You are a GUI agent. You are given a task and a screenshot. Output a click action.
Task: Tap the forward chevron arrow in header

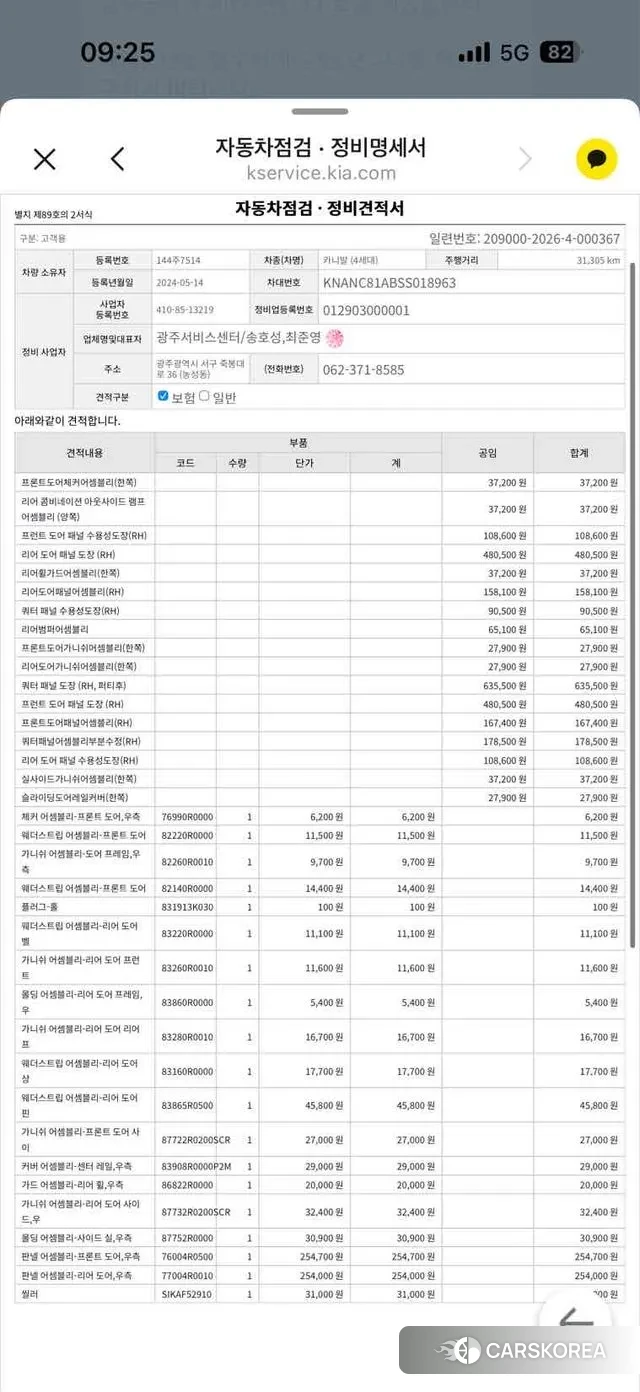(x=525, y=159)
